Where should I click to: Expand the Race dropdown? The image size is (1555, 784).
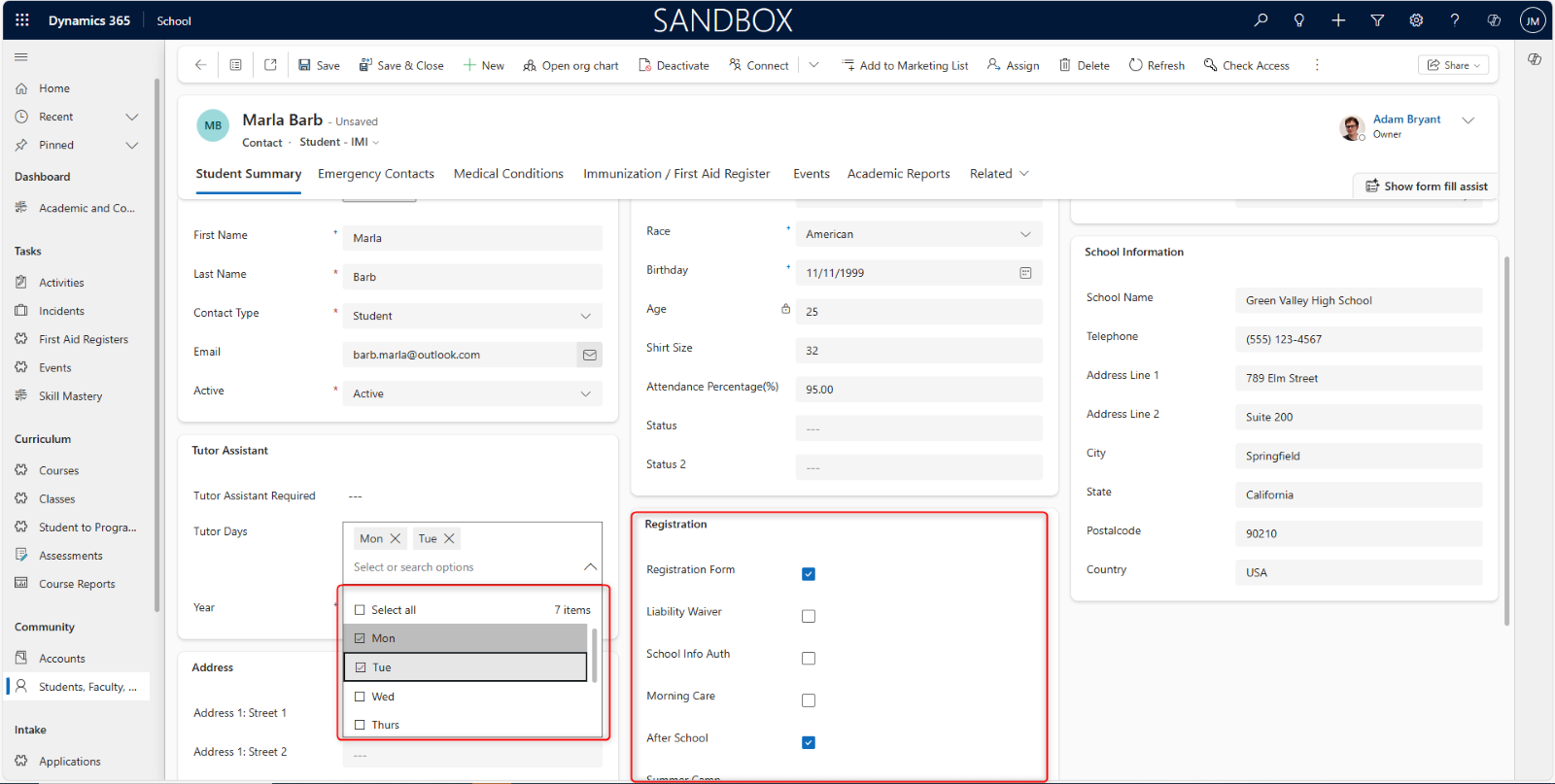click(1025, 234)
